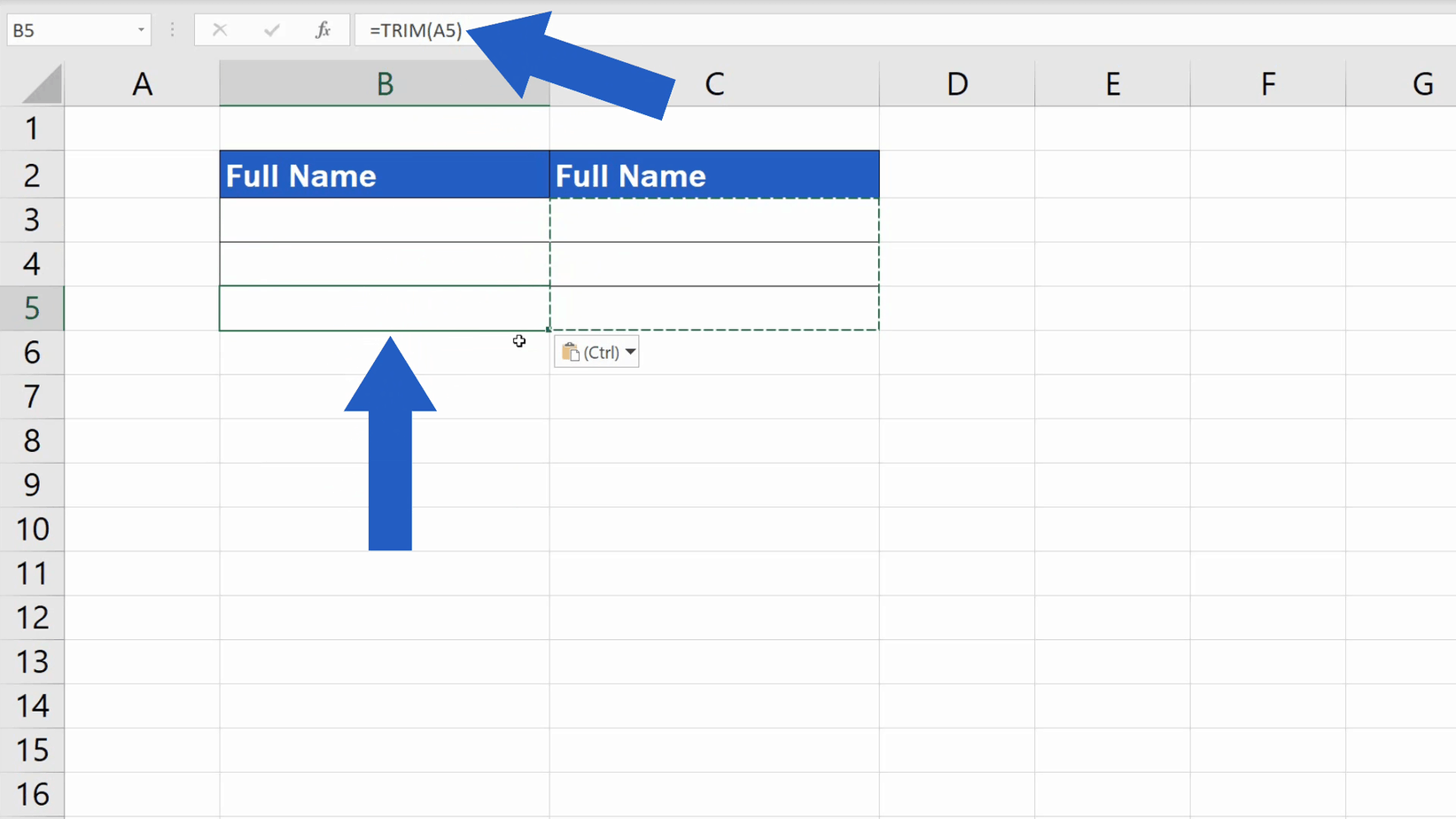Select column B header
Image resolution: width=1456 pixels, height=819 pixels.
(x=384, y=82)
